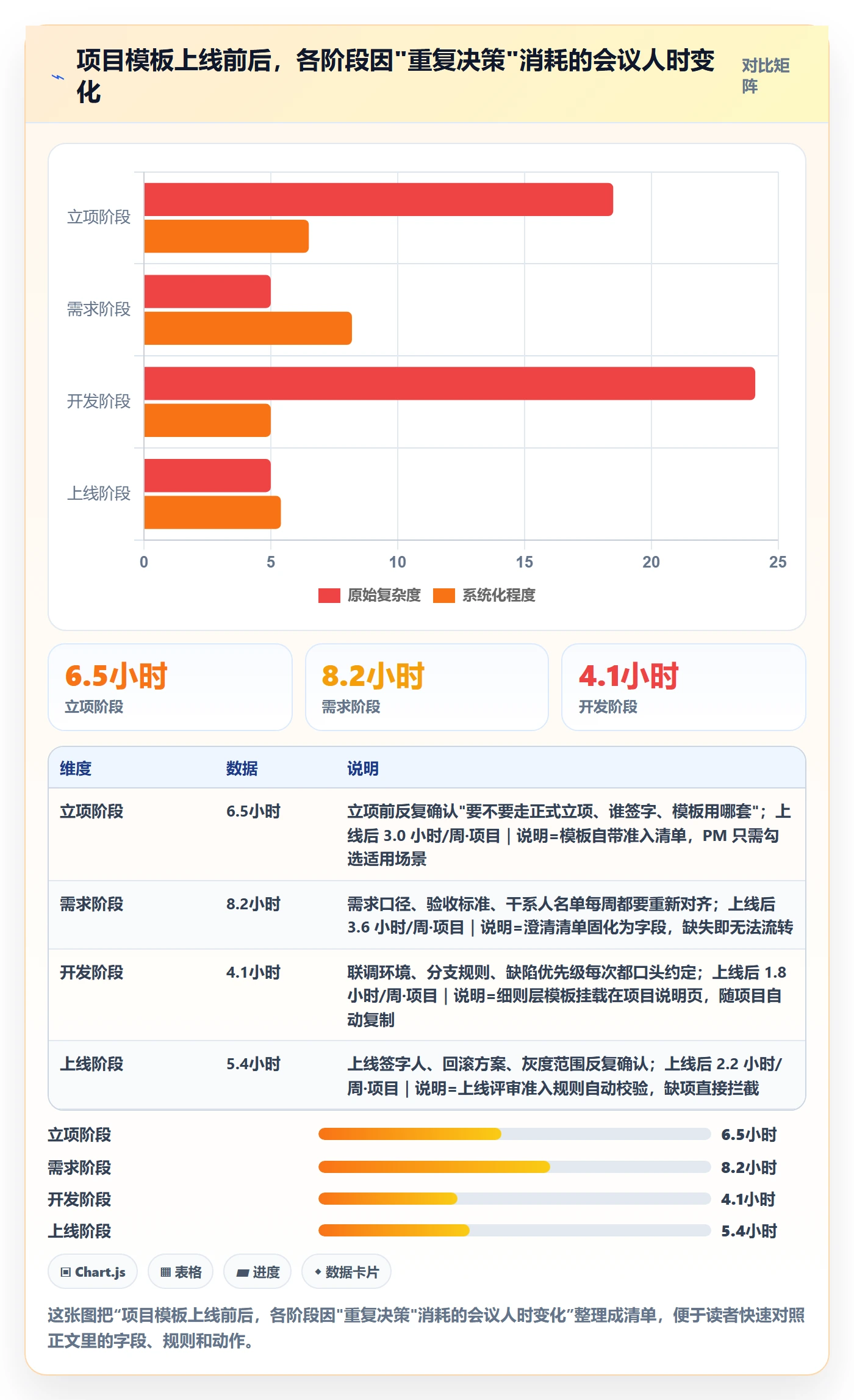Click the lightning bolt icon beside the title
This screenshot has height=1400, width=854.
point(58,77)
